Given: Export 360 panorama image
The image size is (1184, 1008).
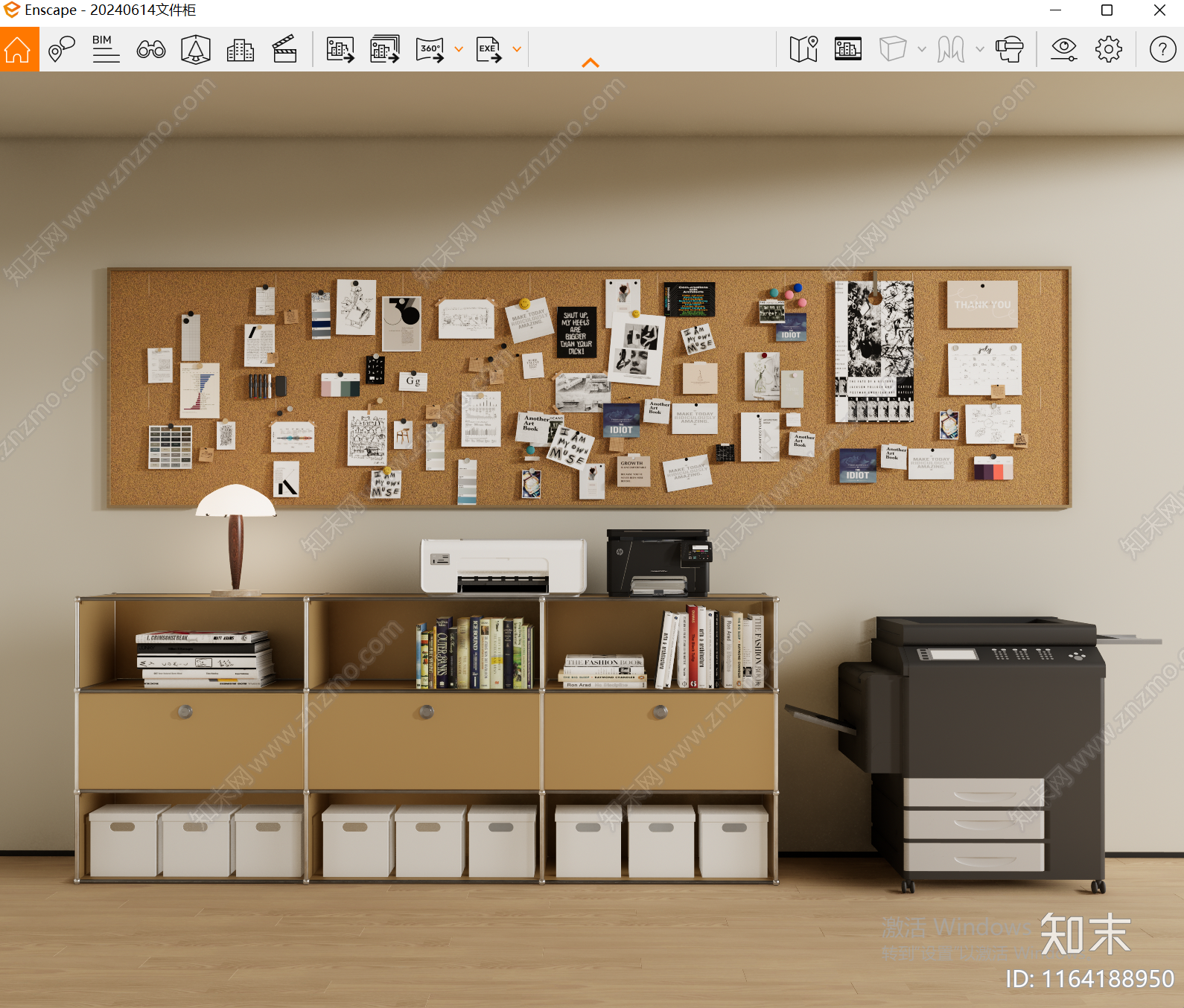Looking at the screenshot, I should 430,50.
